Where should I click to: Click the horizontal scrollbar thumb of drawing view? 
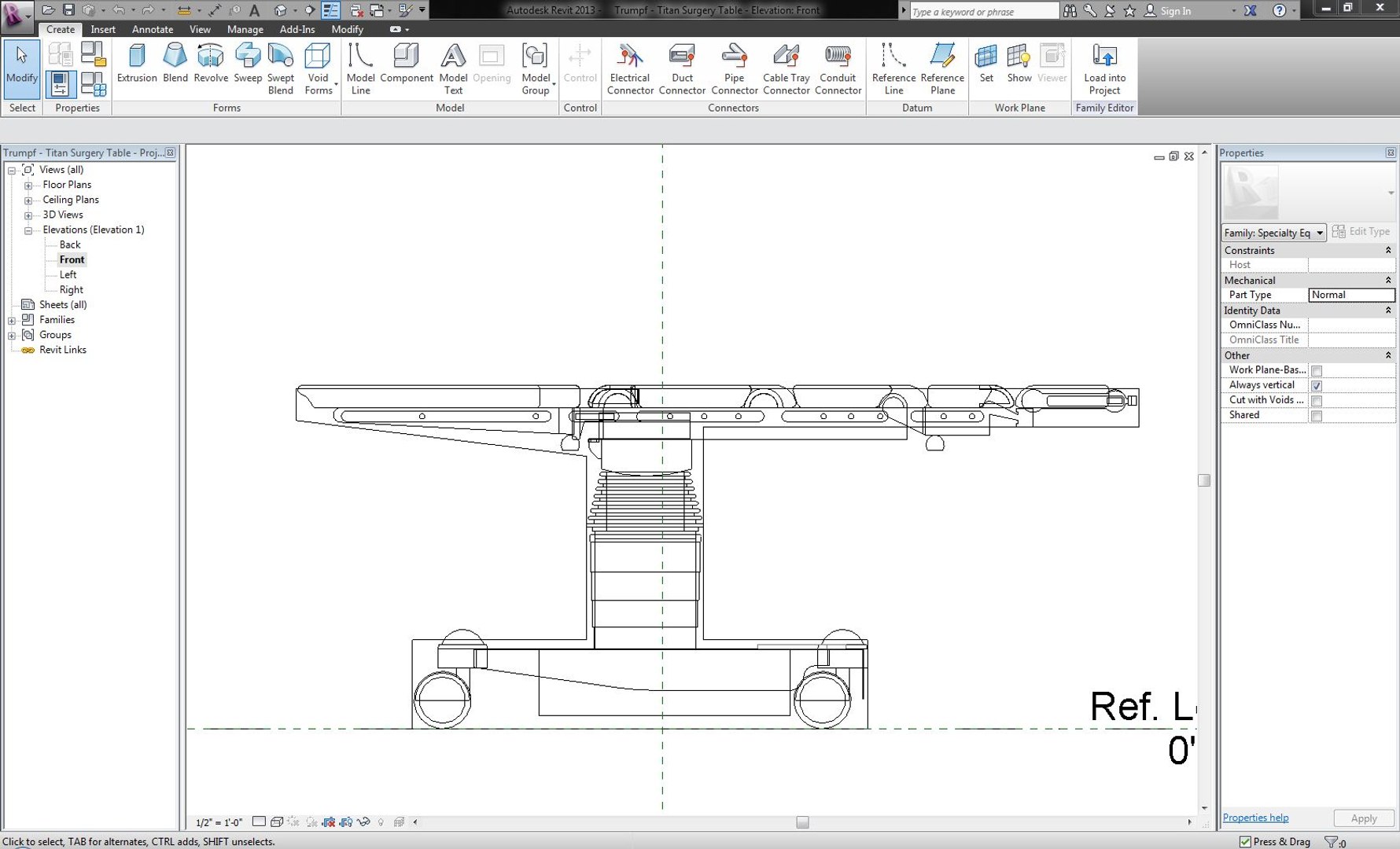coord(802,822)
